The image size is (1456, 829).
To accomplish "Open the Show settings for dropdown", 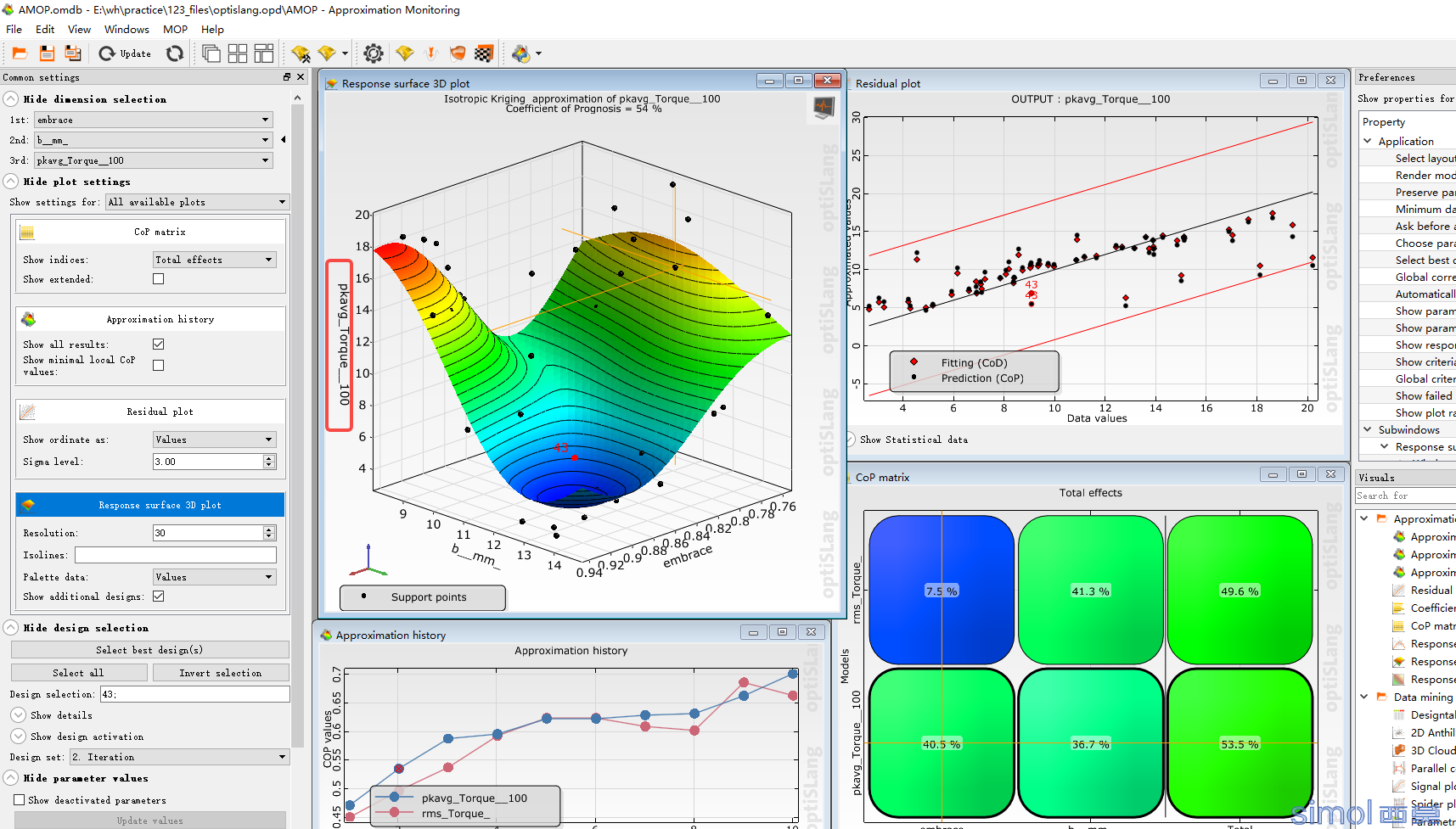I will click(197, 202).
